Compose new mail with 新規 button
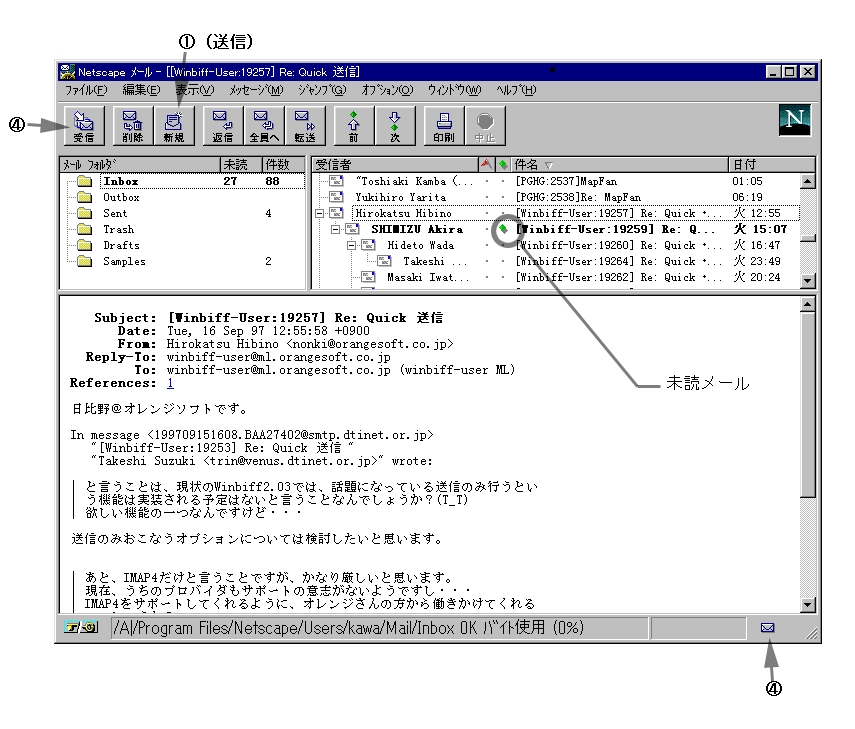 [174, 126]
